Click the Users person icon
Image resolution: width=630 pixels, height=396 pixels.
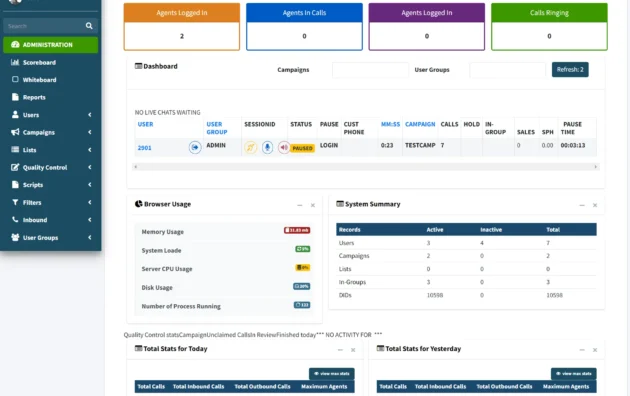15,114
